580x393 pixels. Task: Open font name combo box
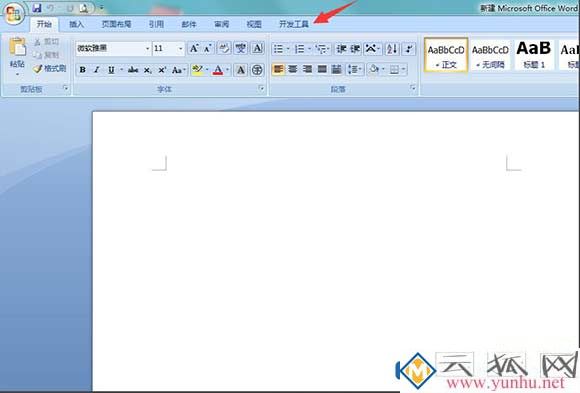pos(113,48)
